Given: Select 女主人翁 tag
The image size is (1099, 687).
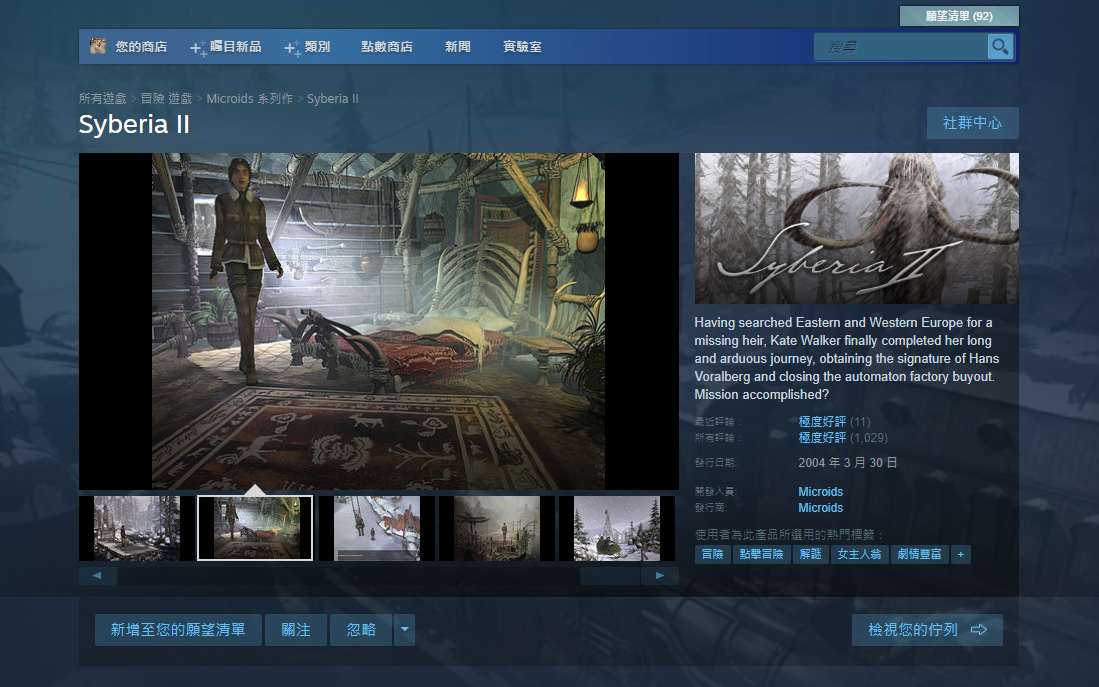Looking at the screenshot, I should (x=859, y=555).
